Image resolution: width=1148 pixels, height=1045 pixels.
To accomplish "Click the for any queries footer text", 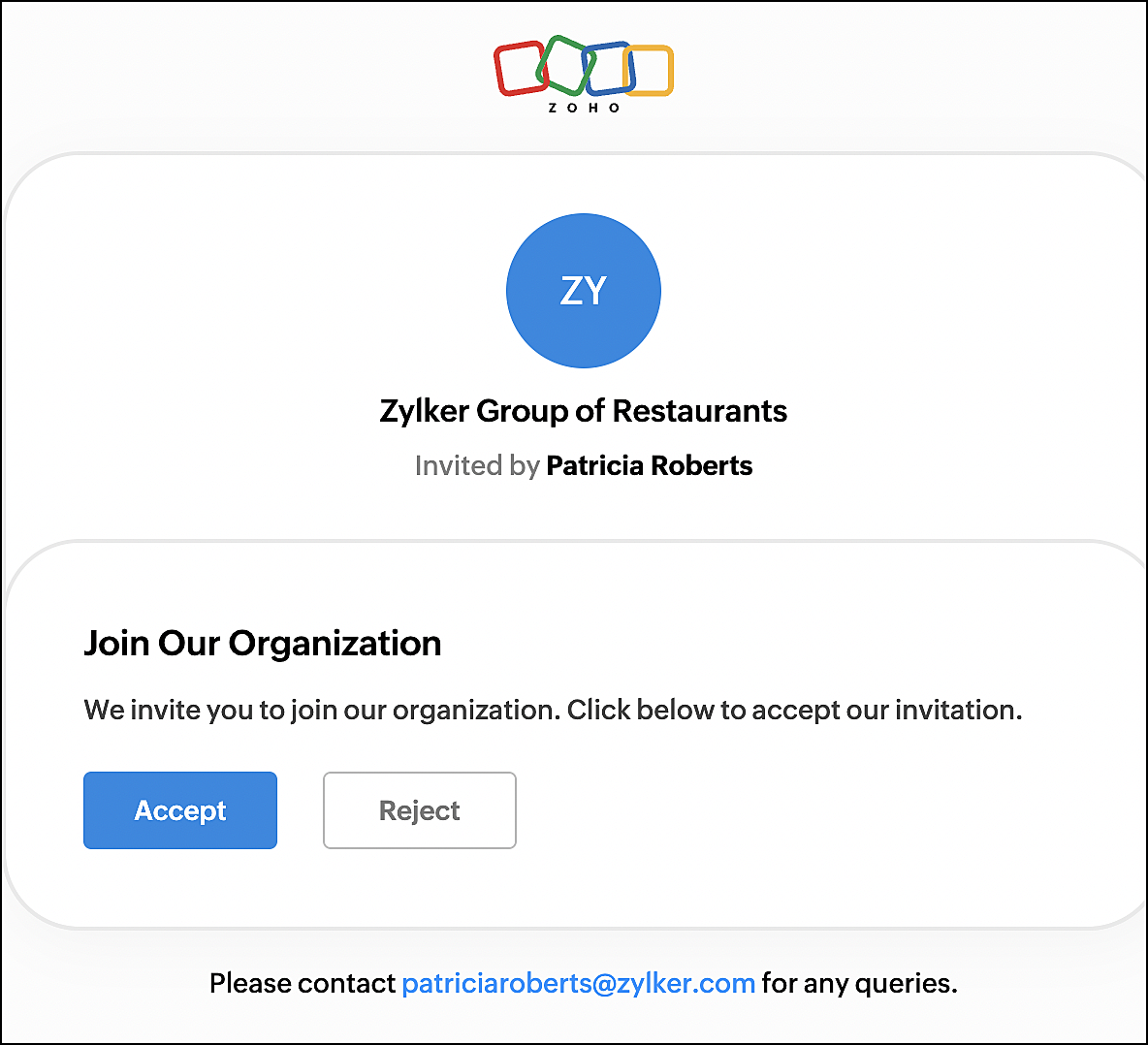I will (x=859, y=983).
